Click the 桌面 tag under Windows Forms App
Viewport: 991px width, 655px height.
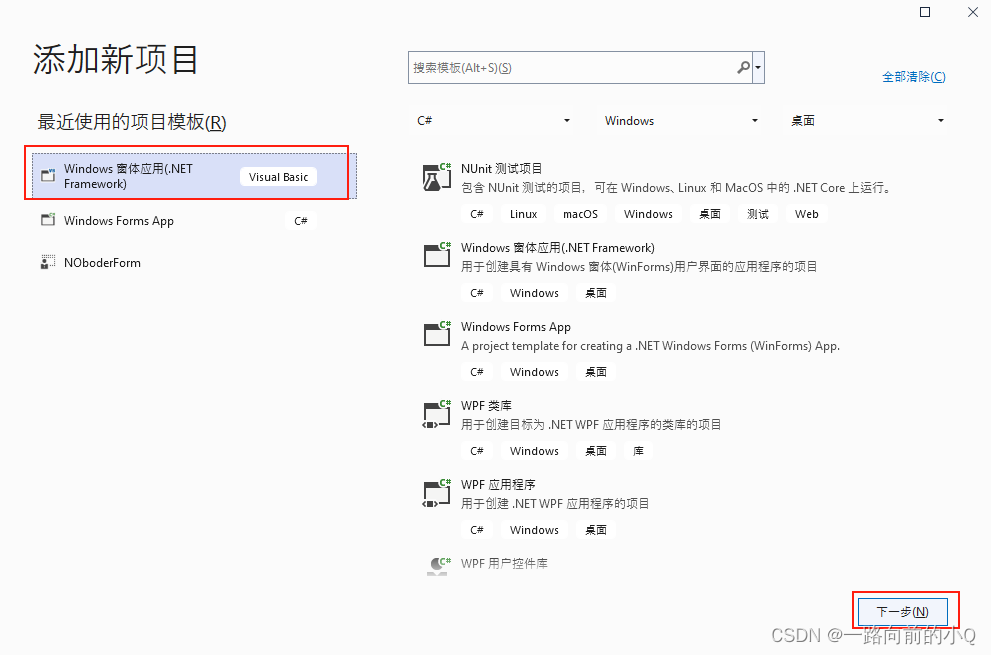[x=595, y=372]
